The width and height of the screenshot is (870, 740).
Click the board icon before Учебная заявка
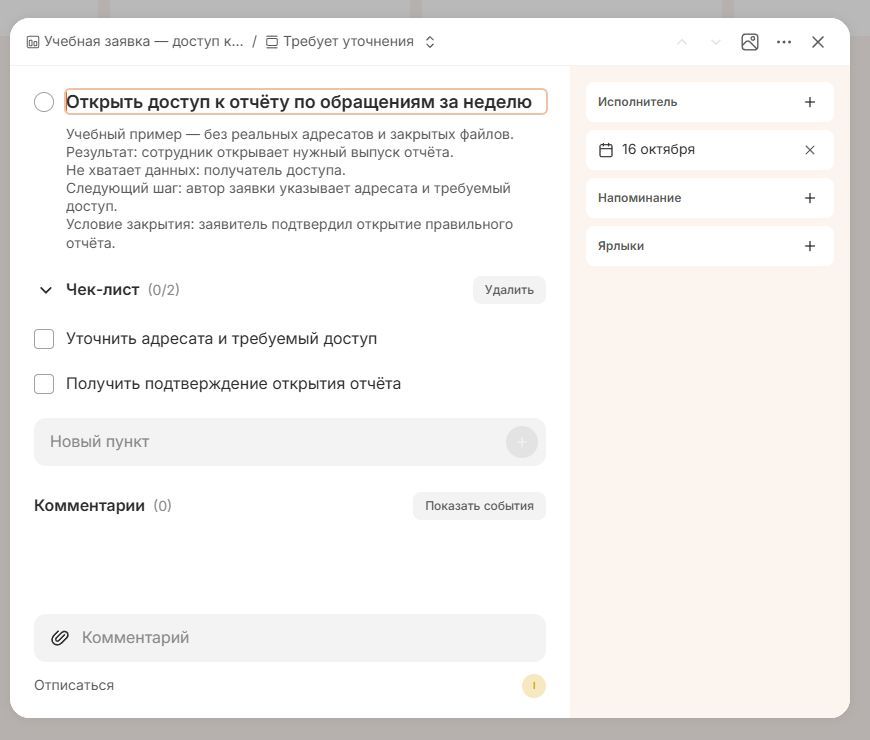point(33,42)
